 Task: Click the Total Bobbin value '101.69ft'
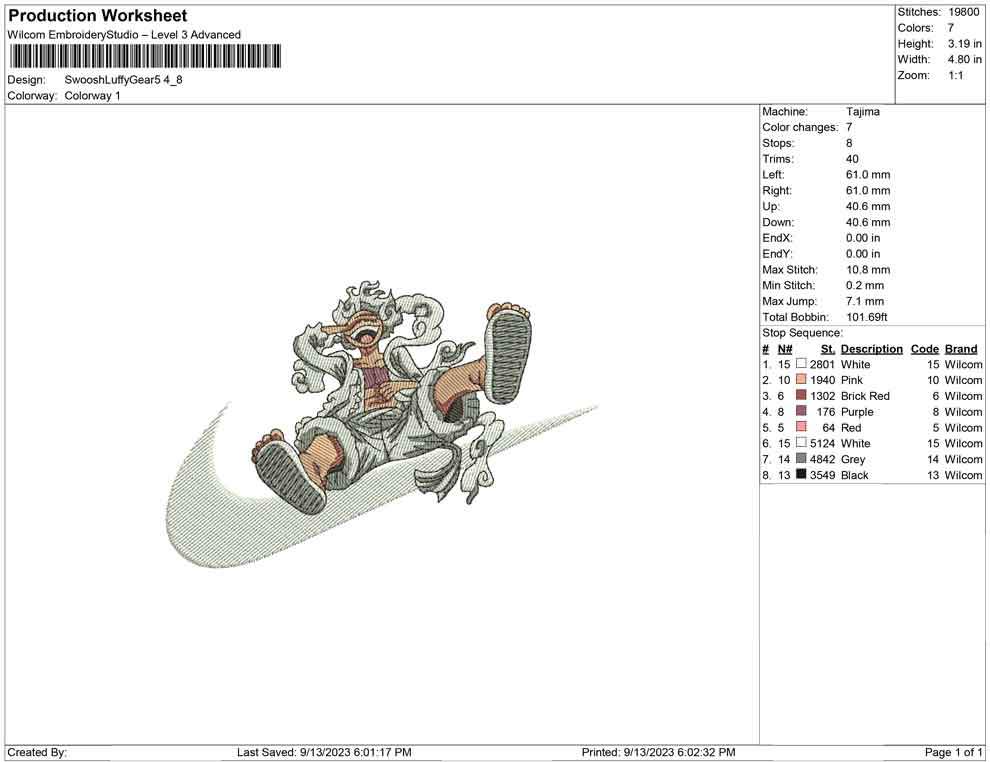pos(867,317)
